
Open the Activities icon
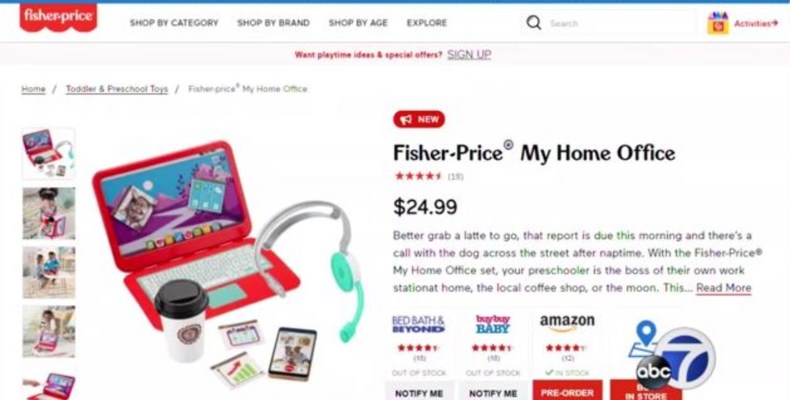pyautogui.click(x=718, y=23)
